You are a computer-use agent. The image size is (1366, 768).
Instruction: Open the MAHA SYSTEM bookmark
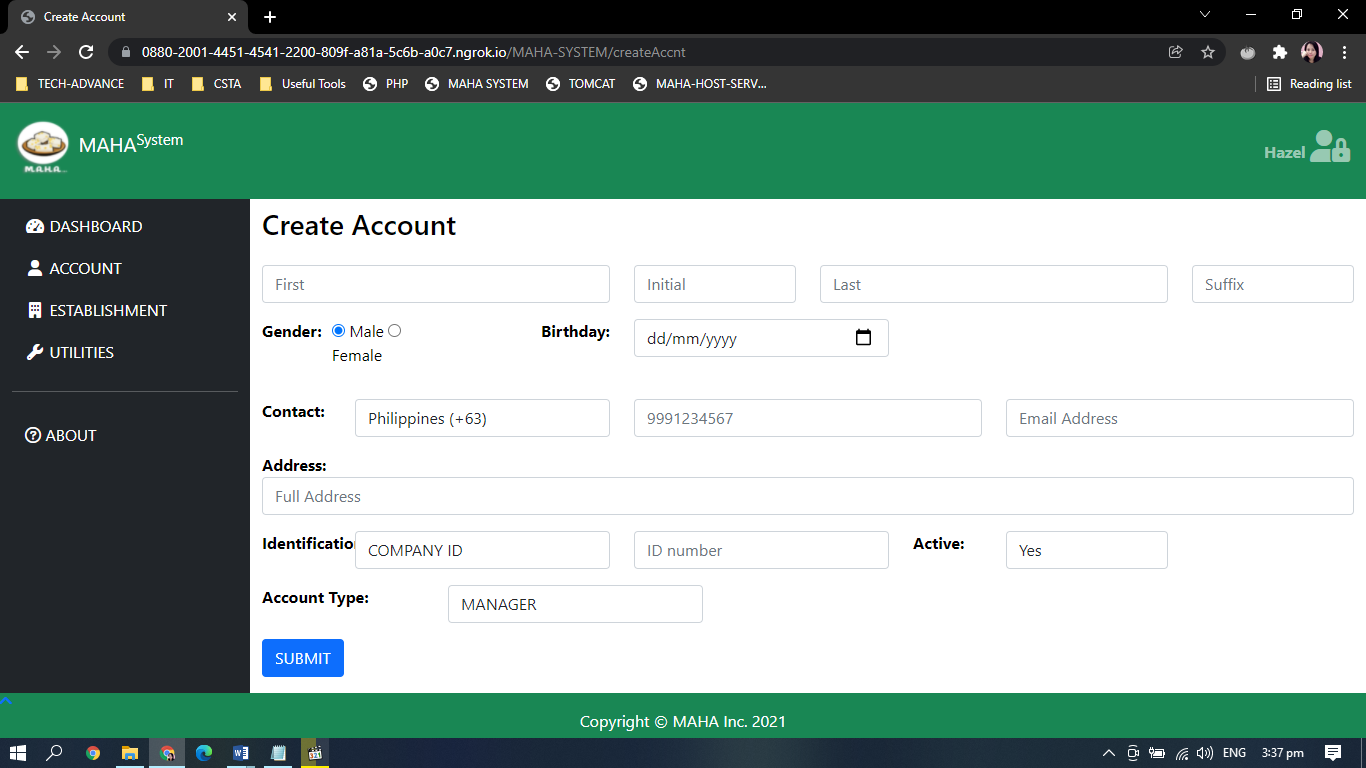[477, 84]
